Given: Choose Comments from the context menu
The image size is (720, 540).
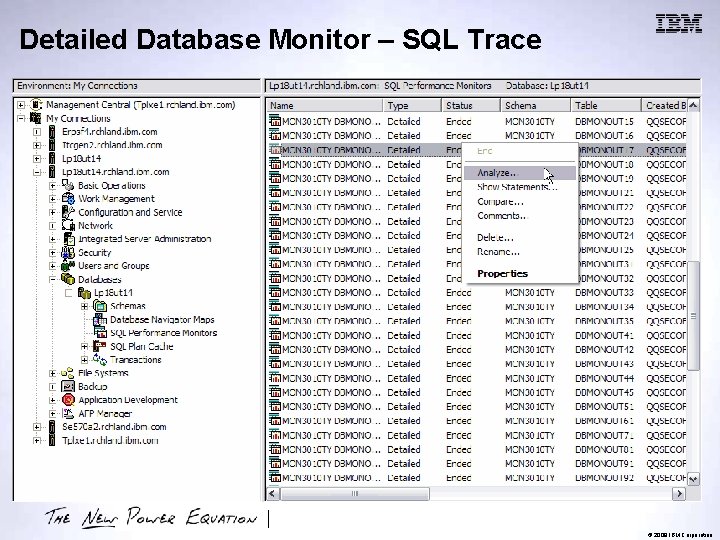Looking at the screenshot, I should click(520, 215).
